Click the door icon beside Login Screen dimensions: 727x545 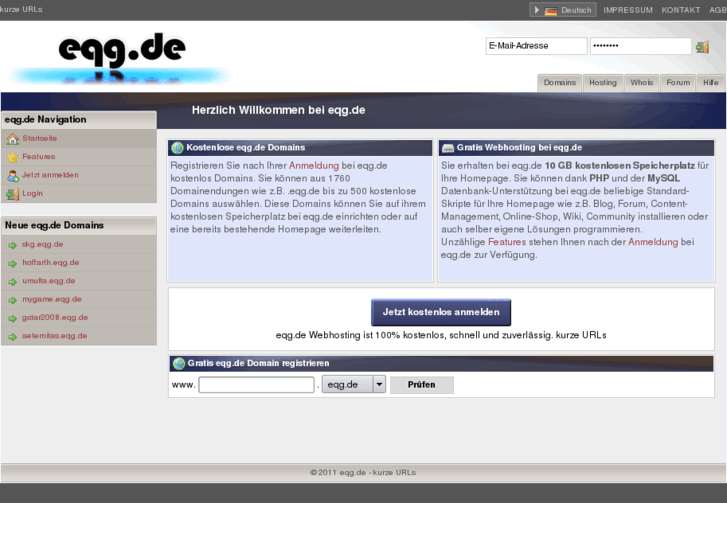tap(13, 194)
